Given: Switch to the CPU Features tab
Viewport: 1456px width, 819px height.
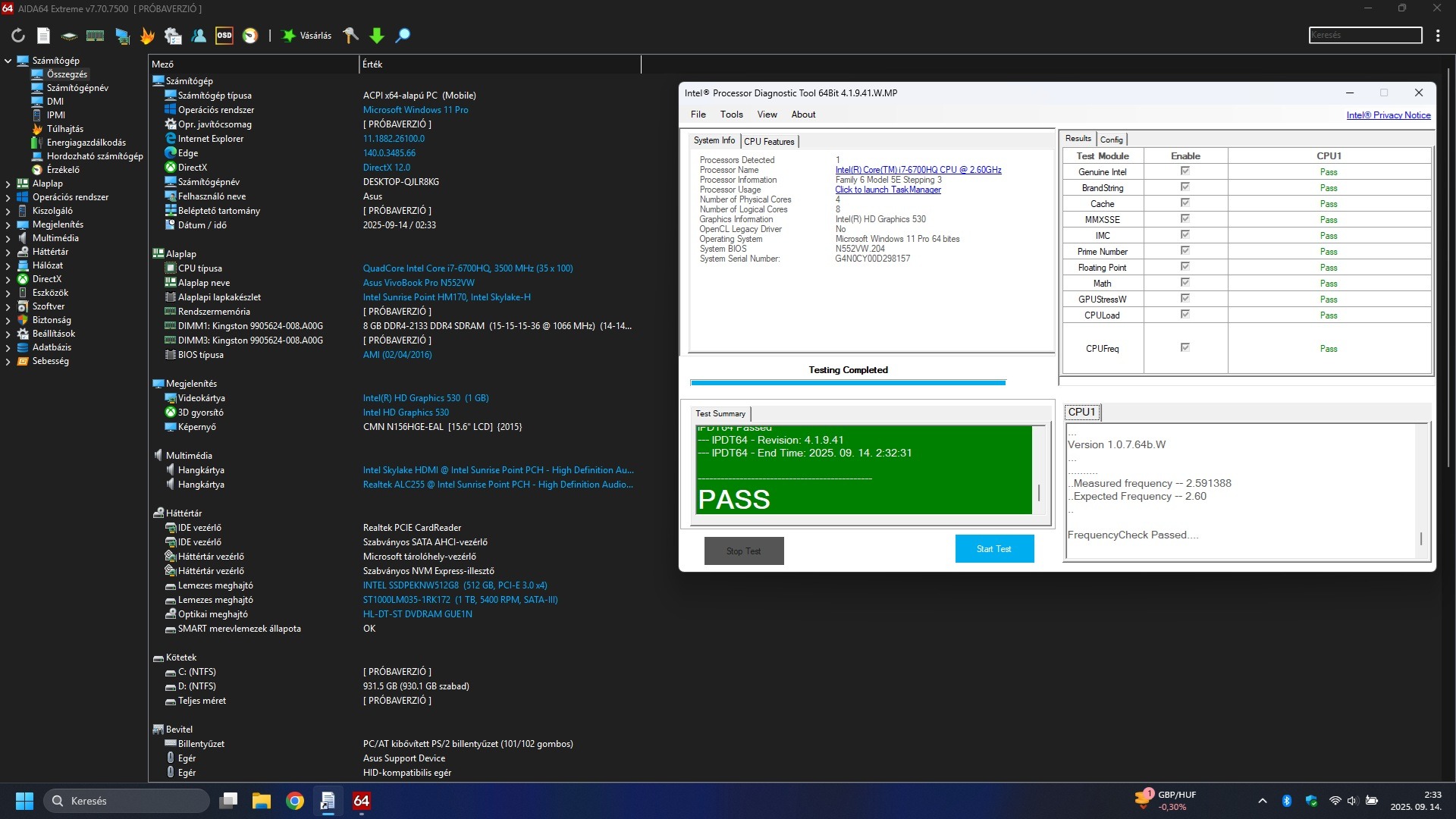Looking at the screenshot, I should [x=769, y=142].
